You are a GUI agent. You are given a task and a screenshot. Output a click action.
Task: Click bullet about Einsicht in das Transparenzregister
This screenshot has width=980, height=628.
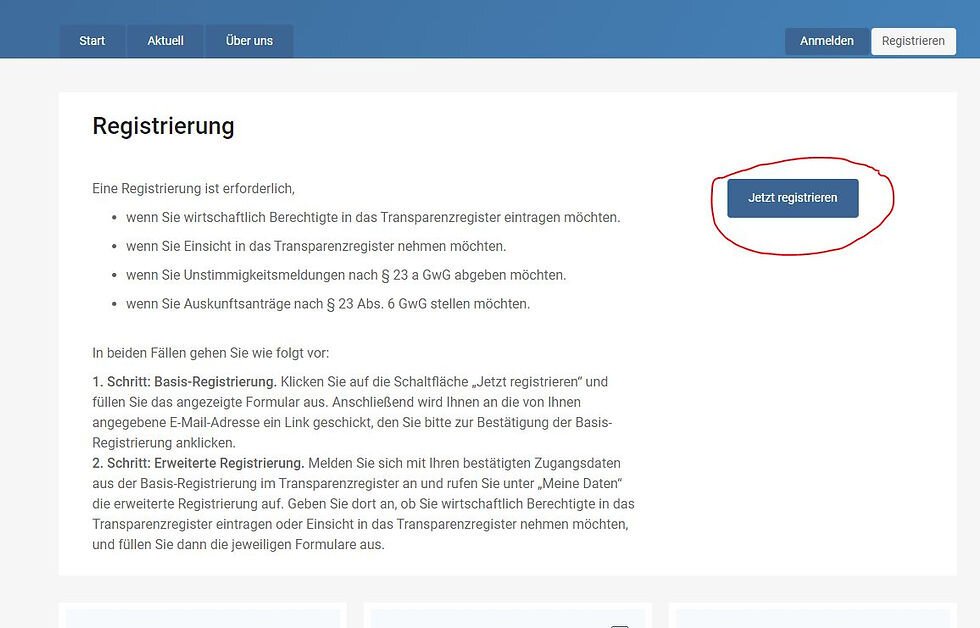316,246
